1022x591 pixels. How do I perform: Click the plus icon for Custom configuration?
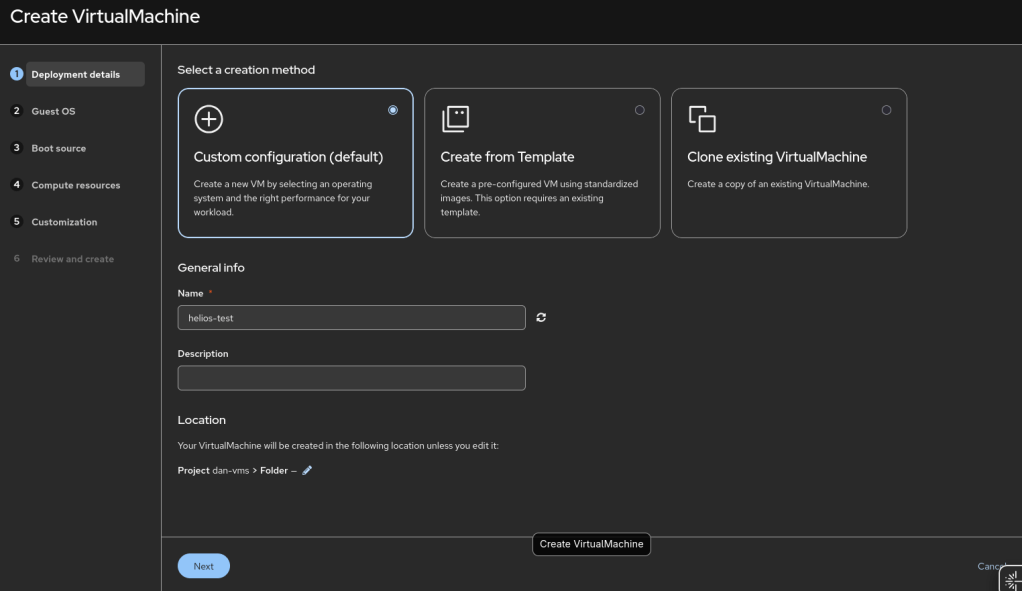point(209,119)
